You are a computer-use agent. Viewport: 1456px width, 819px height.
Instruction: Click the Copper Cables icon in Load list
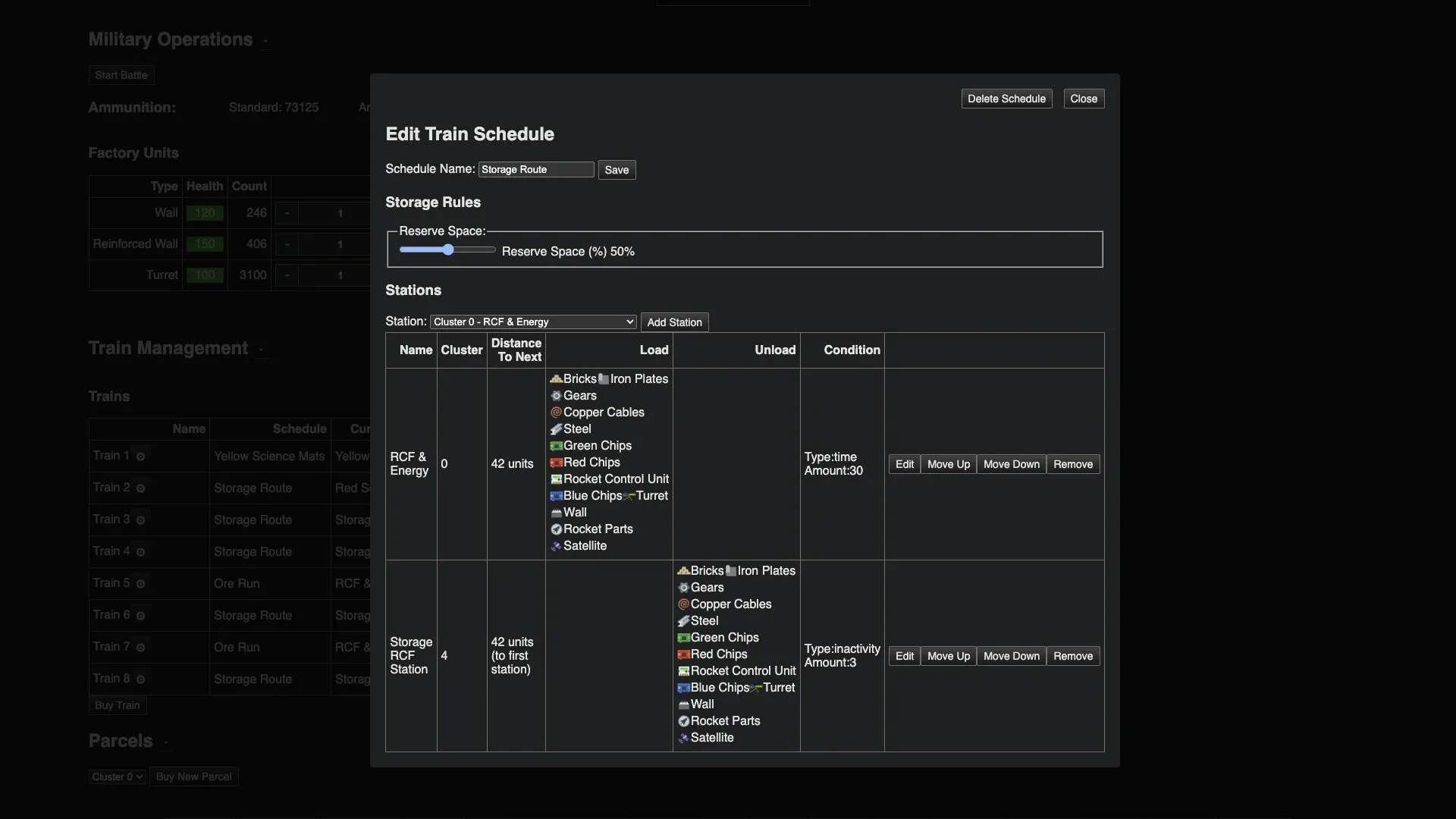(x=556, y=413)
